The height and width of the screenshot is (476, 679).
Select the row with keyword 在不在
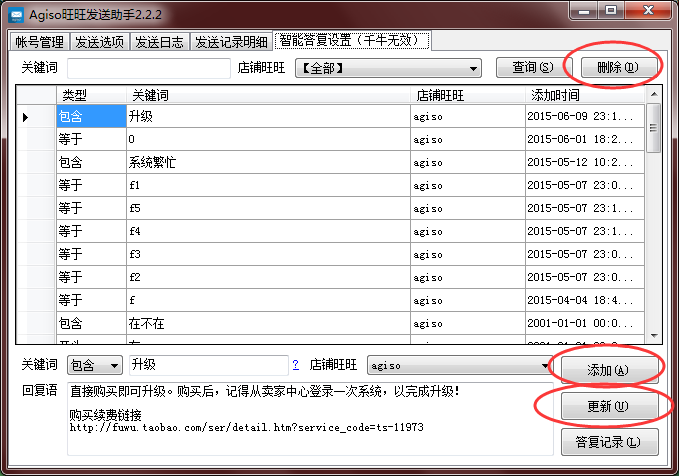point(331,323)
